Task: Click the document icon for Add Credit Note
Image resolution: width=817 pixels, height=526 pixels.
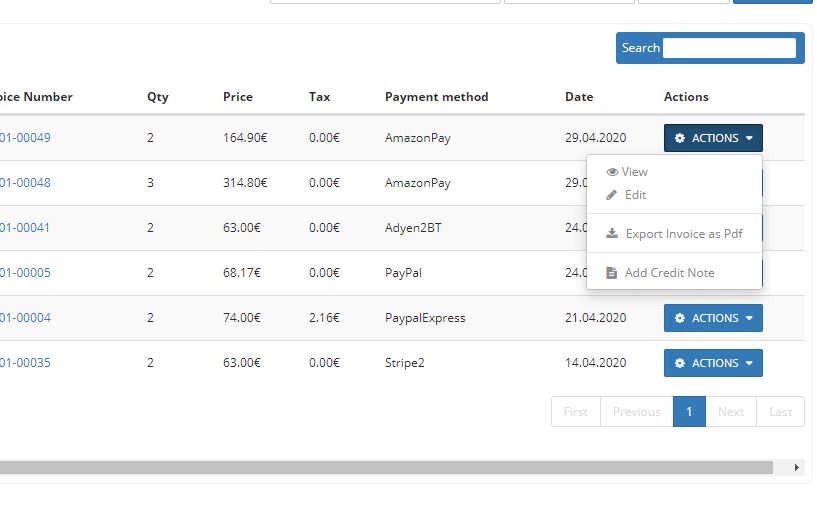Action: pos(612,273)
